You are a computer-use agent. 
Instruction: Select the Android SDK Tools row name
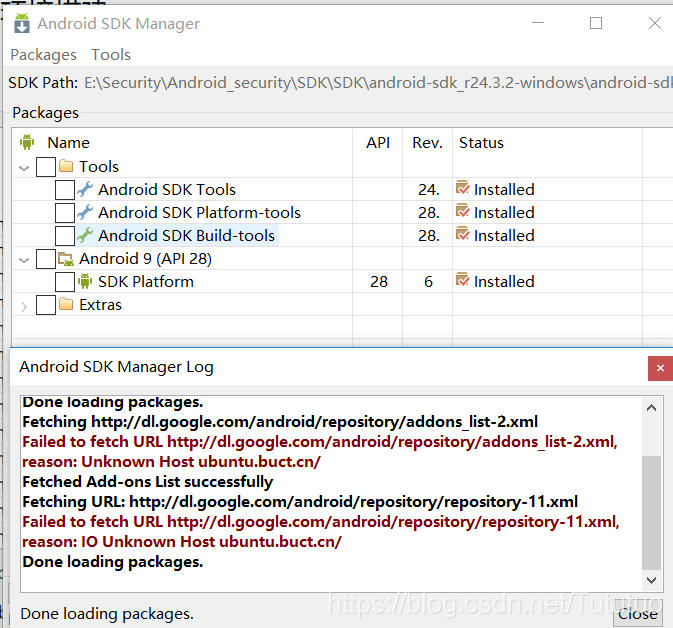point(167,189)
